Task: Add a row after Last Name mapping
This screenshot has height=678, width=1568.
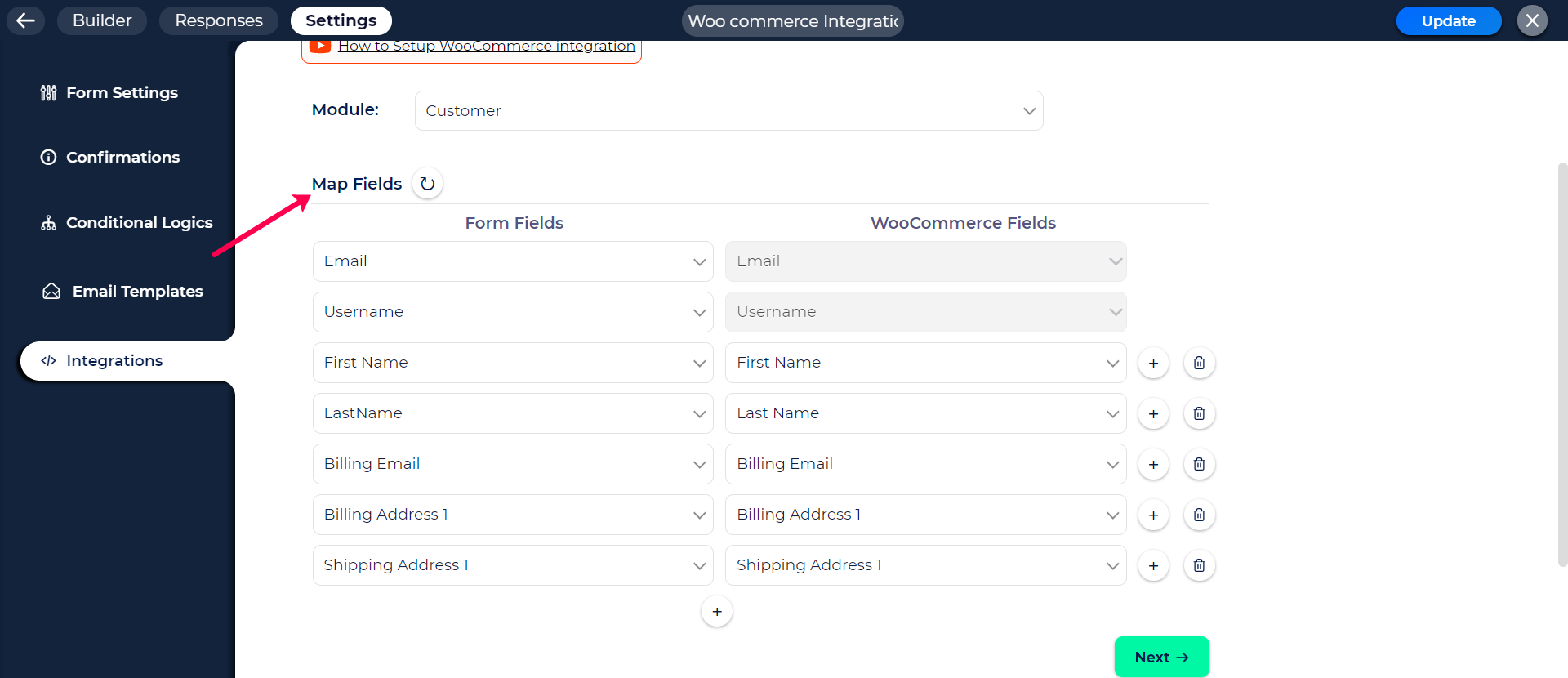Action: 1153,413
